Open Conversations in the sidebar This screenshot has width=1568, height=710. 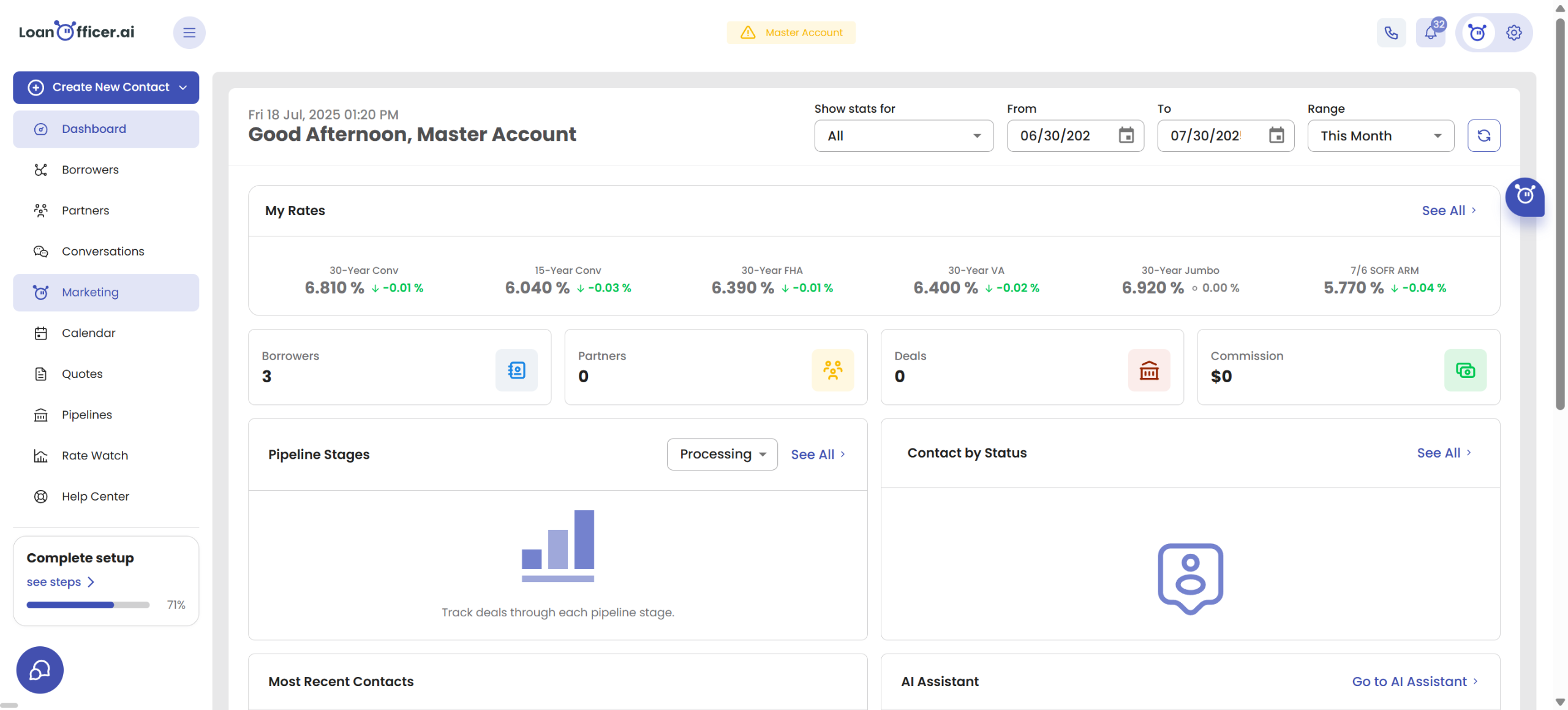tap(103, 251)
